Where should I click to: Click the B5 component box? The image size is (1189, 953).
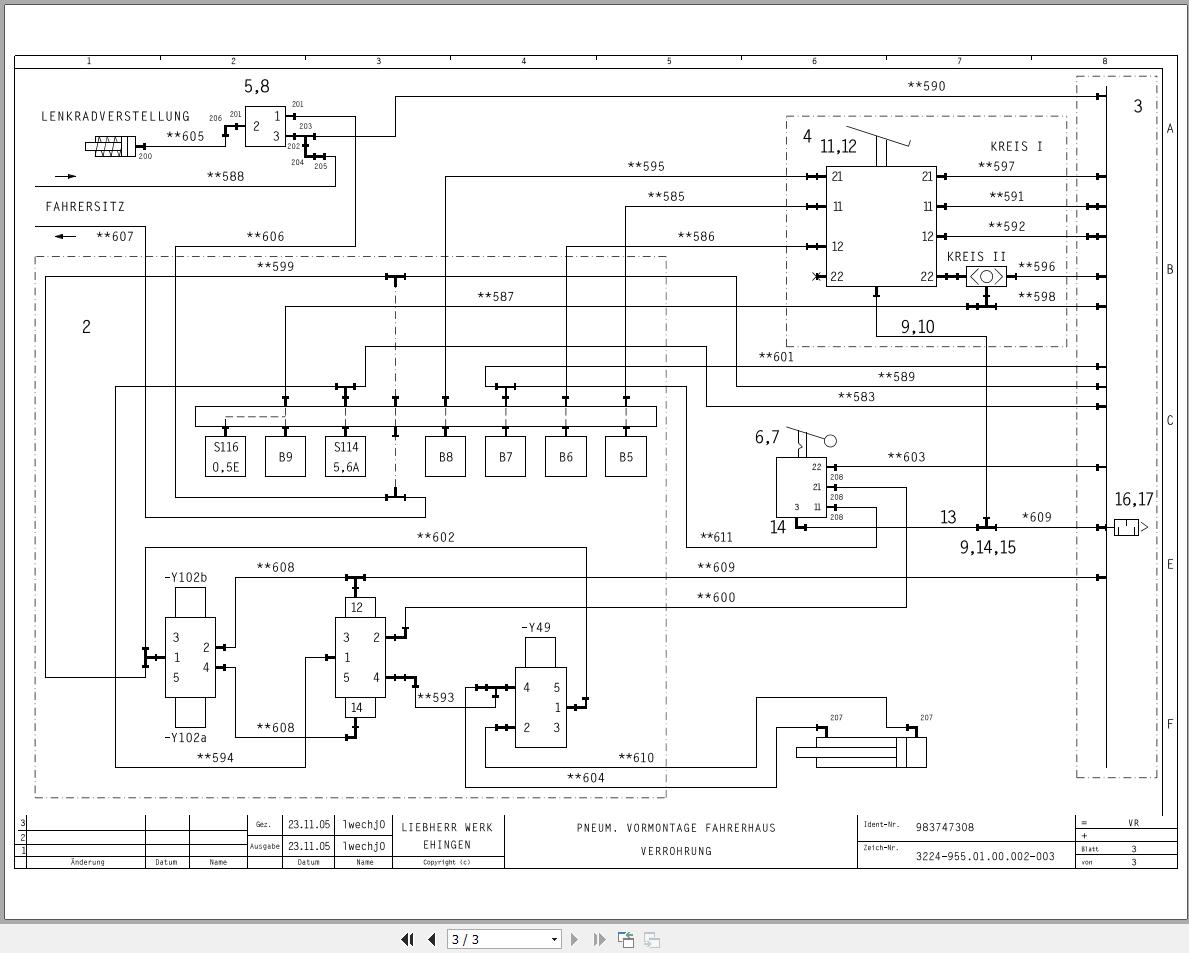tap(625, 456)
